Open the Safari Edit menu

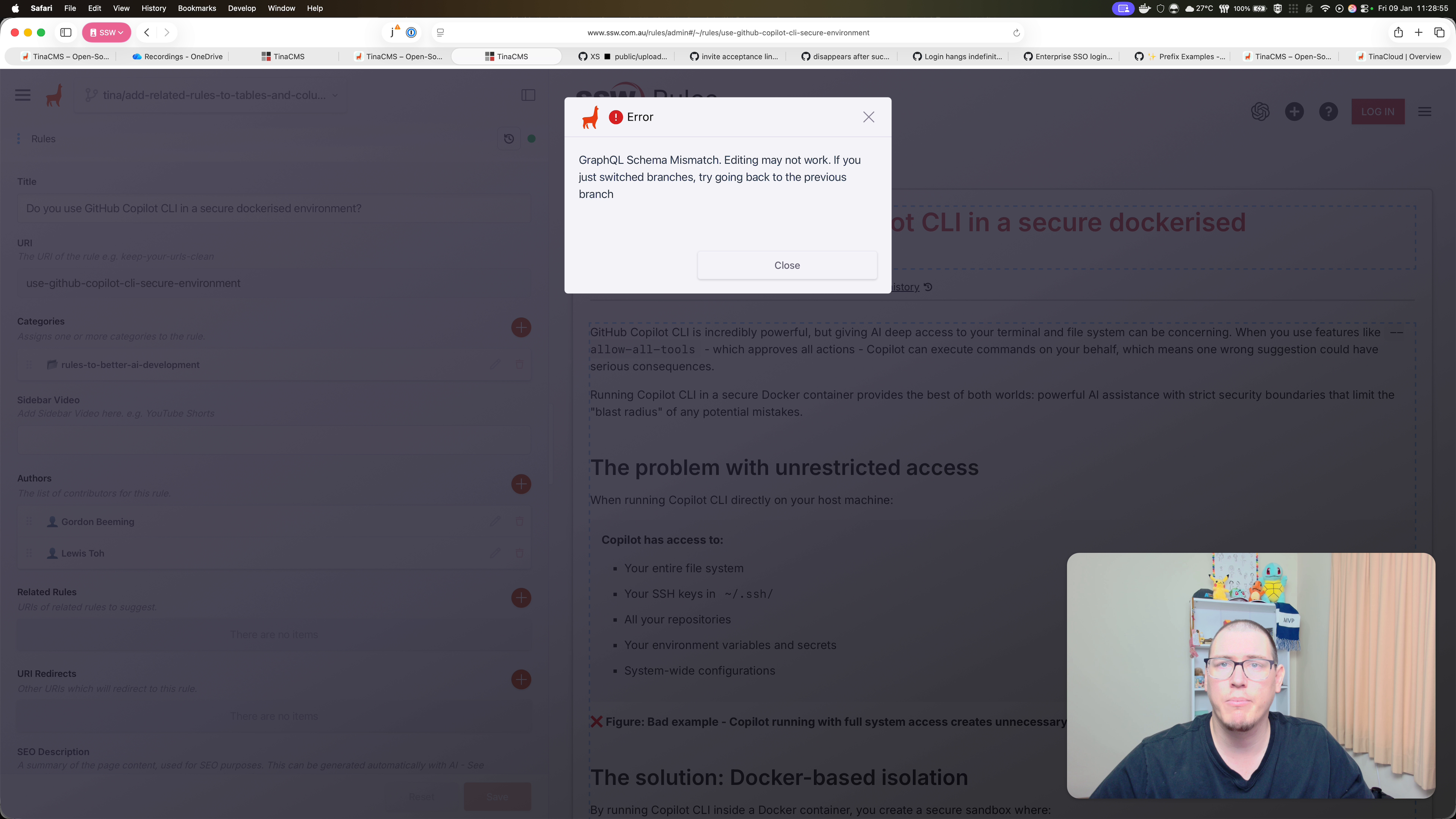pyautogui.click(x=94, y=8)
